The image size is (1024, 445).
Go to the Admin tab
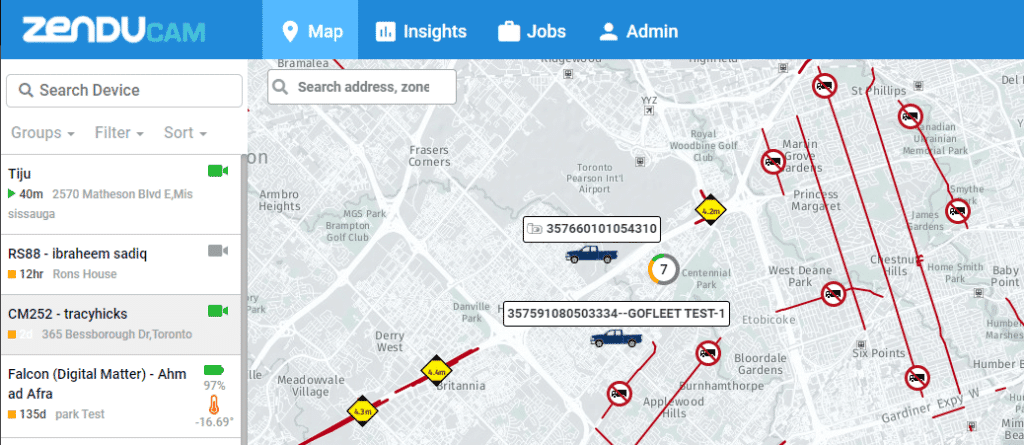coord(639,31)
